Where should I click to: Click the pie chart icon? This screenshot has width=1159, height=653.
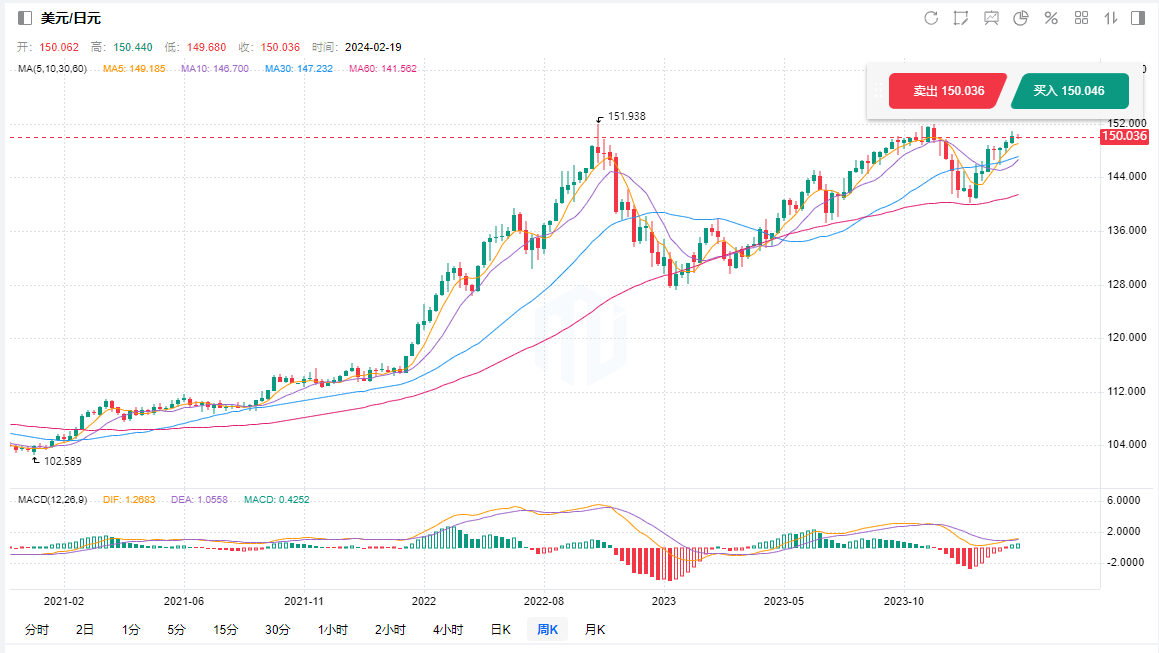1021,18
